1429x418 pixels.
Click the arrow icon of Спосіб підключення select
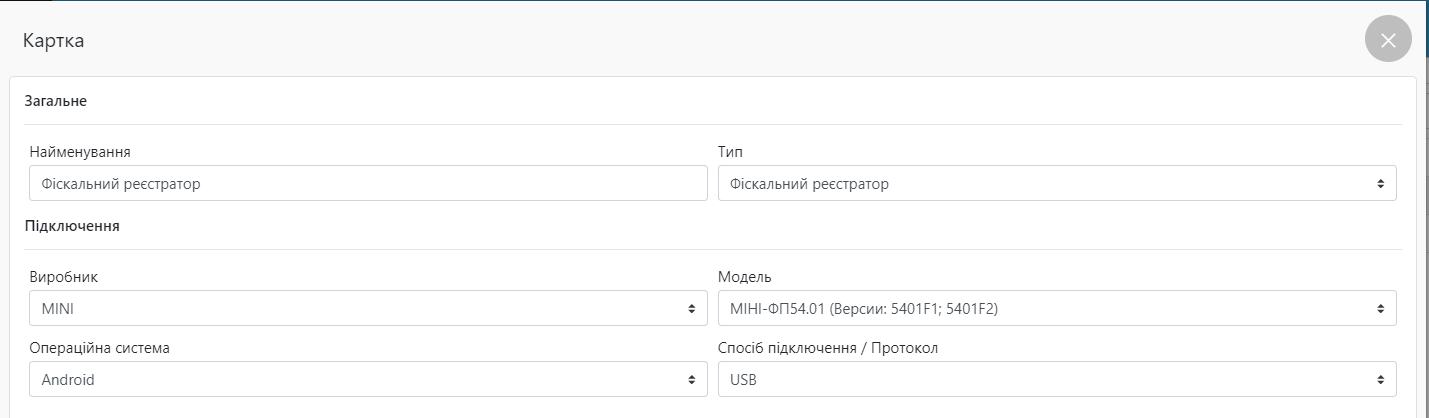[x=1380, y=380]
